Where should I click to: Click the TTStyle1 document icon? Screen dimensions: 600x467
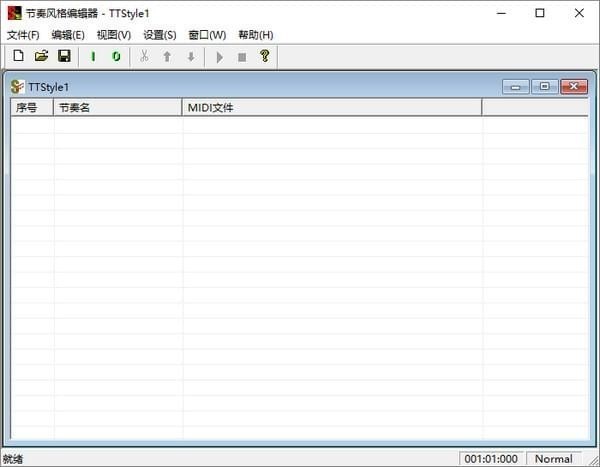coord(17,87)
